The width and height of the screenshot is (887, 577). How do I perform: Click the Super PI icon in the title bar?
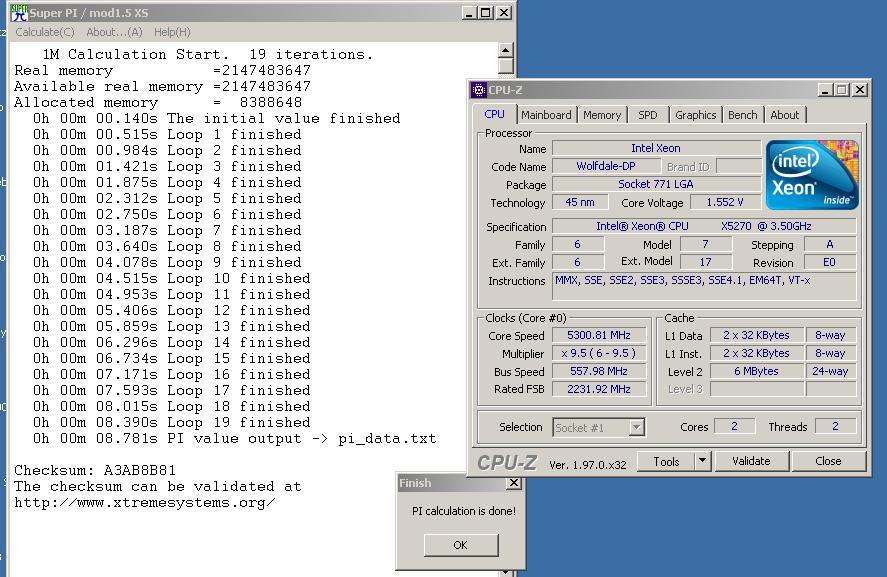coord(20,13)
